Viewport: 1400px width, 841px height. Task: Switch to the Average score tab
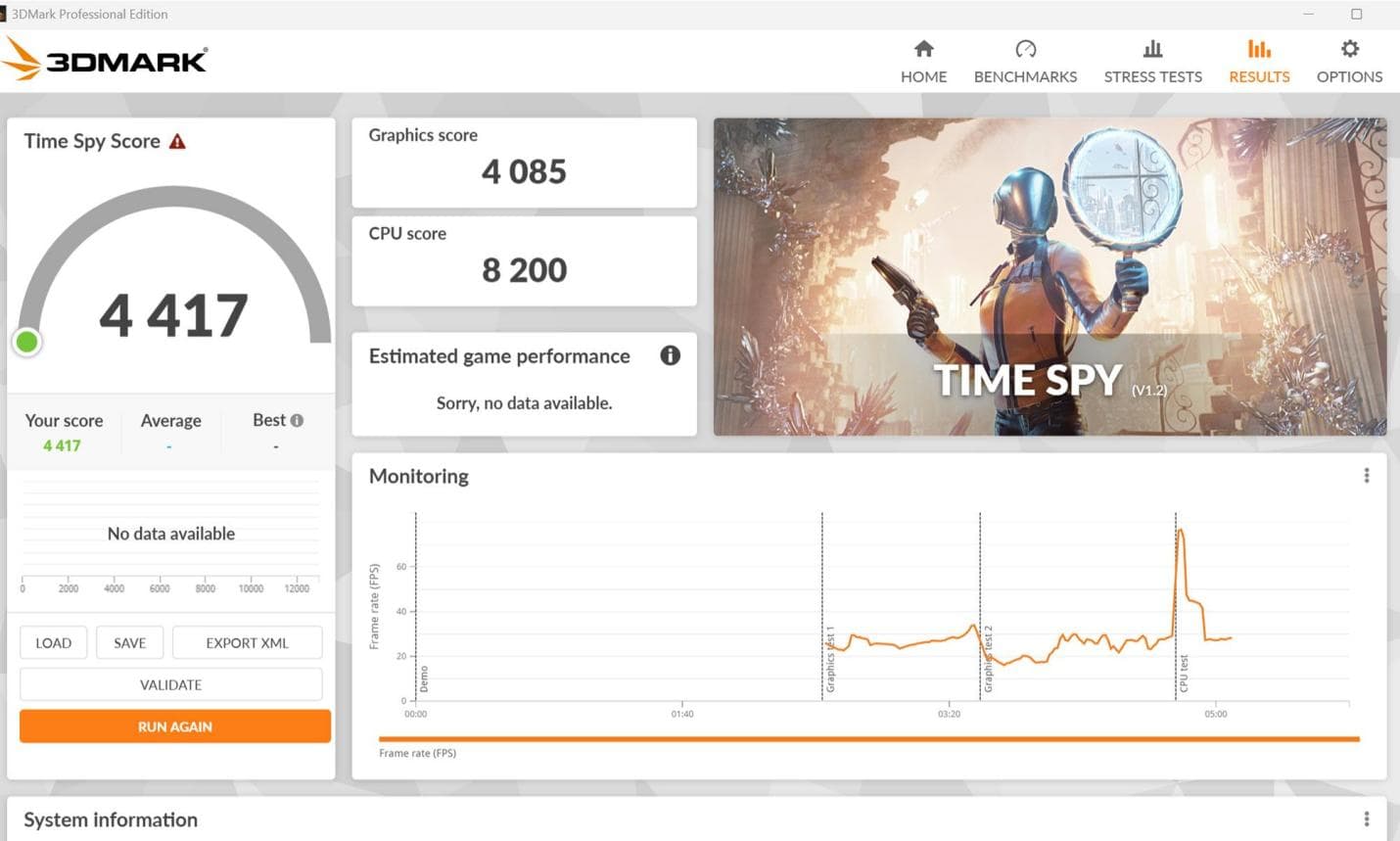pyautogui.click(x=170, y=420)
